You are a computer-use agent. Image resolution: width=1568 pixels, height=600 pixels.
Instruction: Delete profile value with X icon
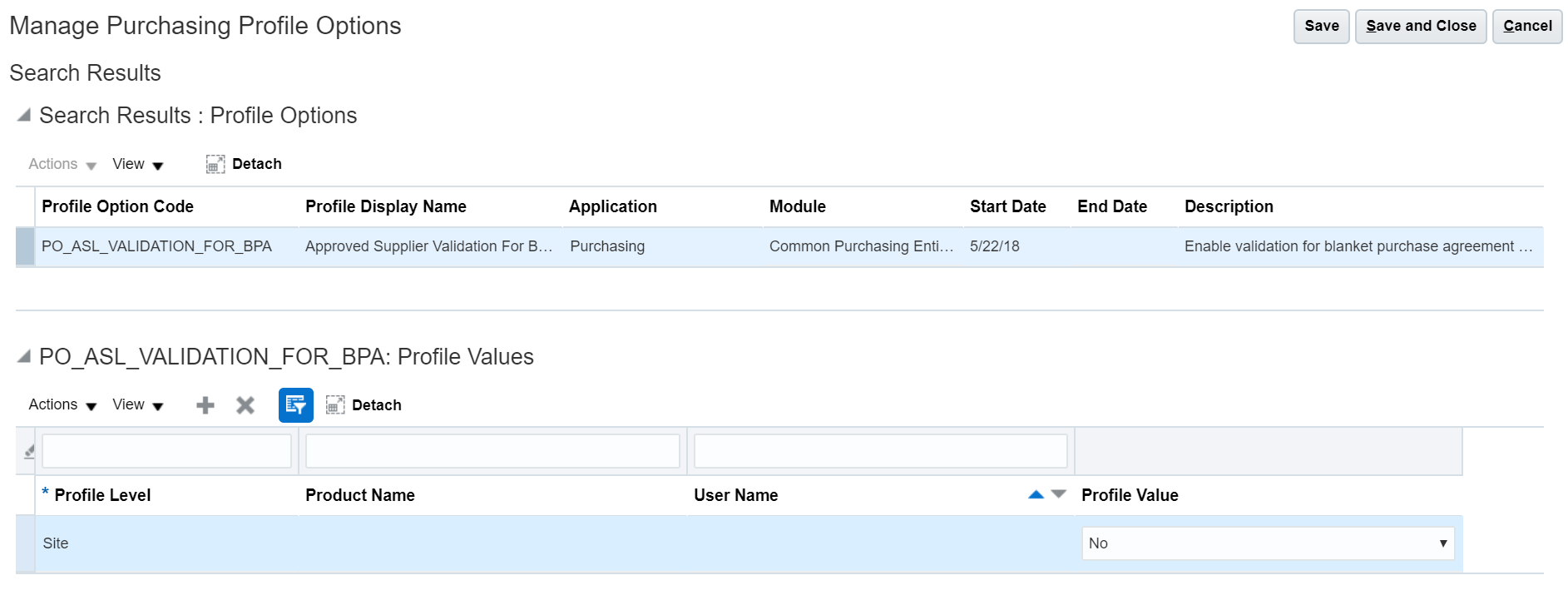[245, 405]
